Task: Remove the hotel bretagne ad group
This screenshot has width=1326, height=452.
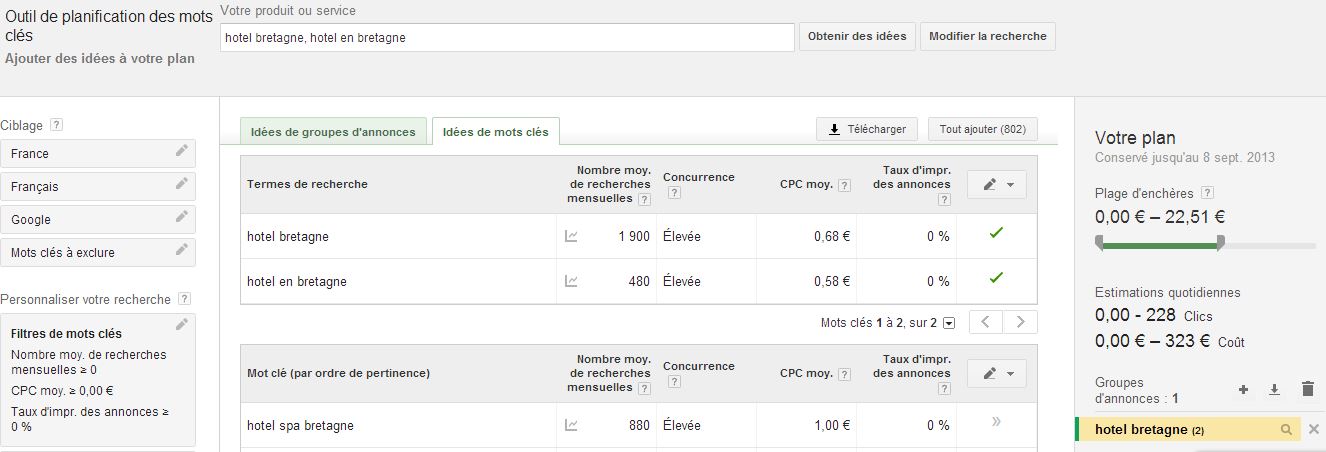Action: pyautogui.click(x=1314, y=430)
